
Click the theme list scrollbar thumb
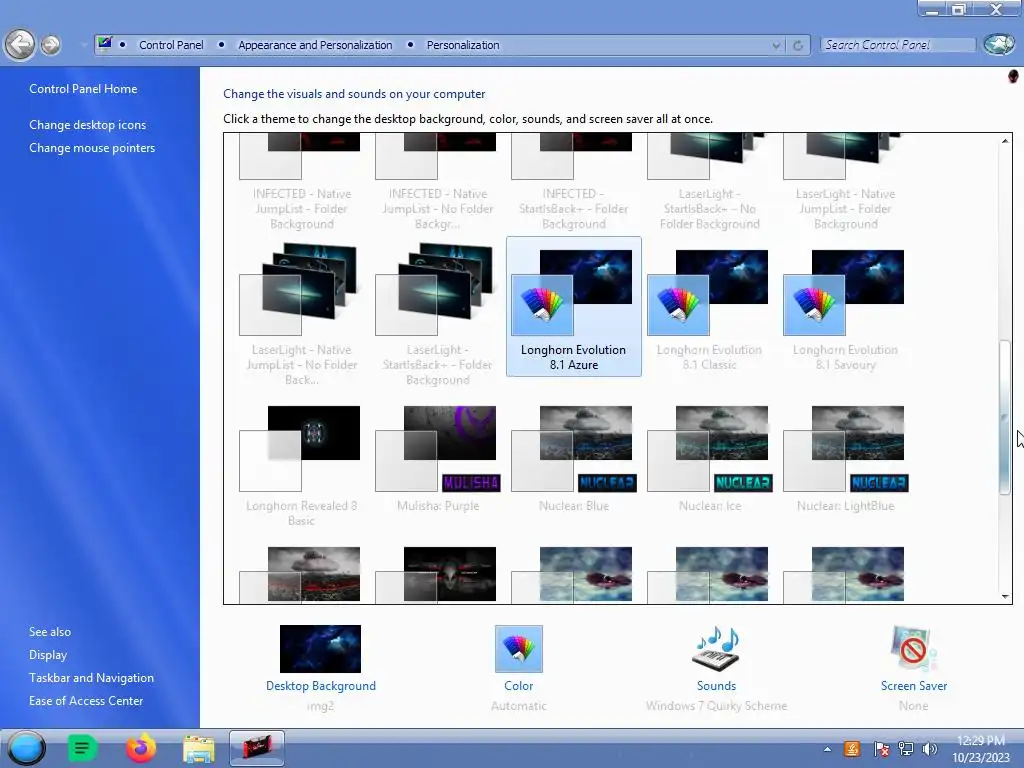click(x=1005, y=418)
